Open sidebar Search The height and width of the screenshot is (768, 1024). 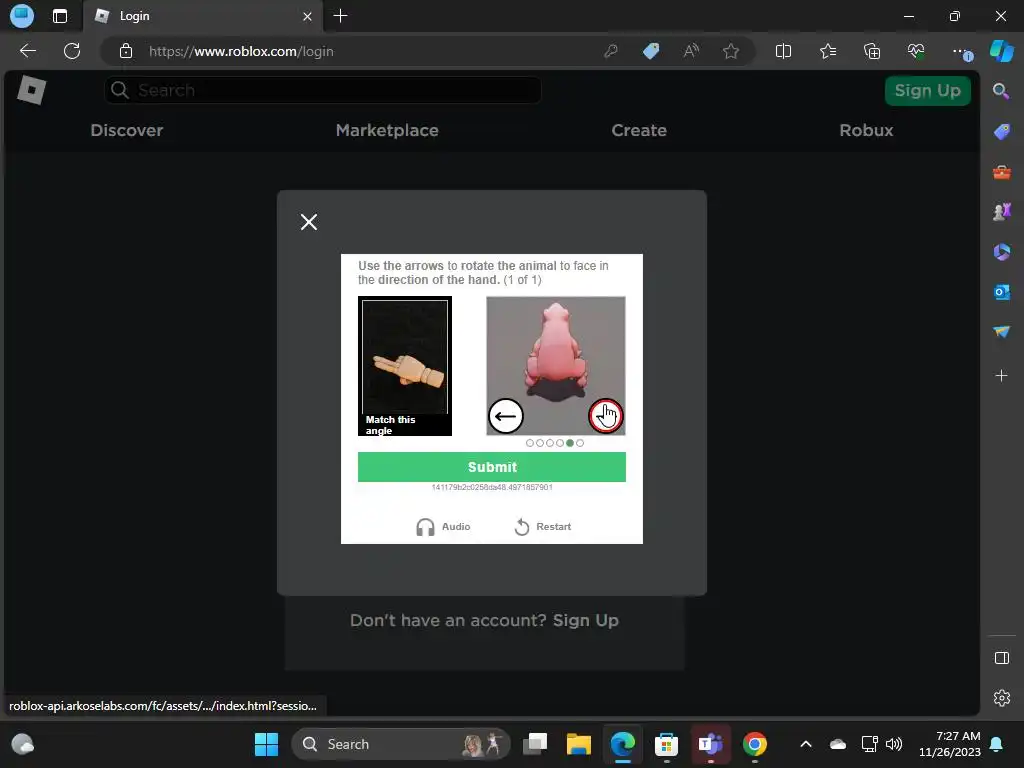1001,91
